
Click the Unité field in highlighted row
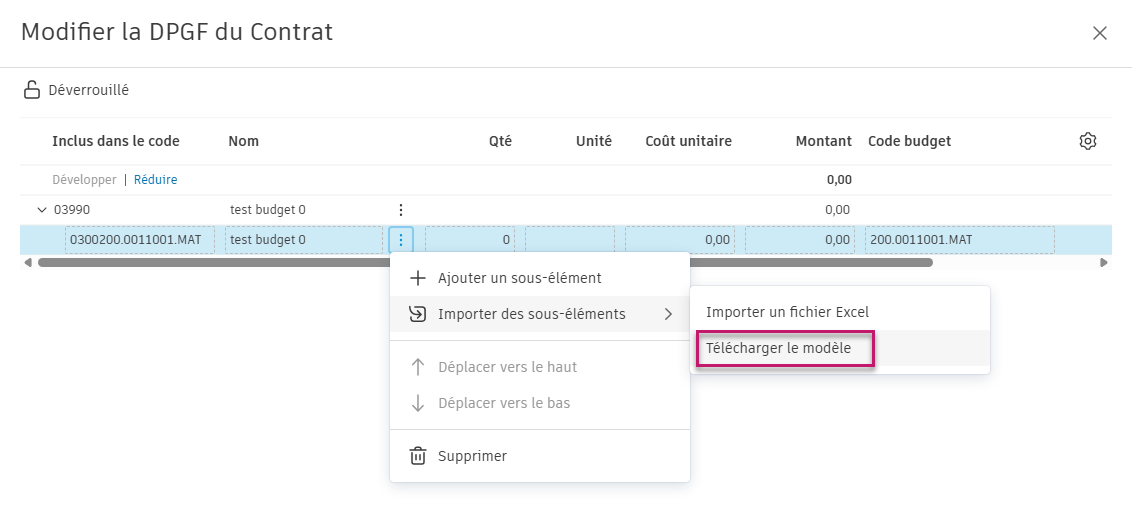coord(569,240)
